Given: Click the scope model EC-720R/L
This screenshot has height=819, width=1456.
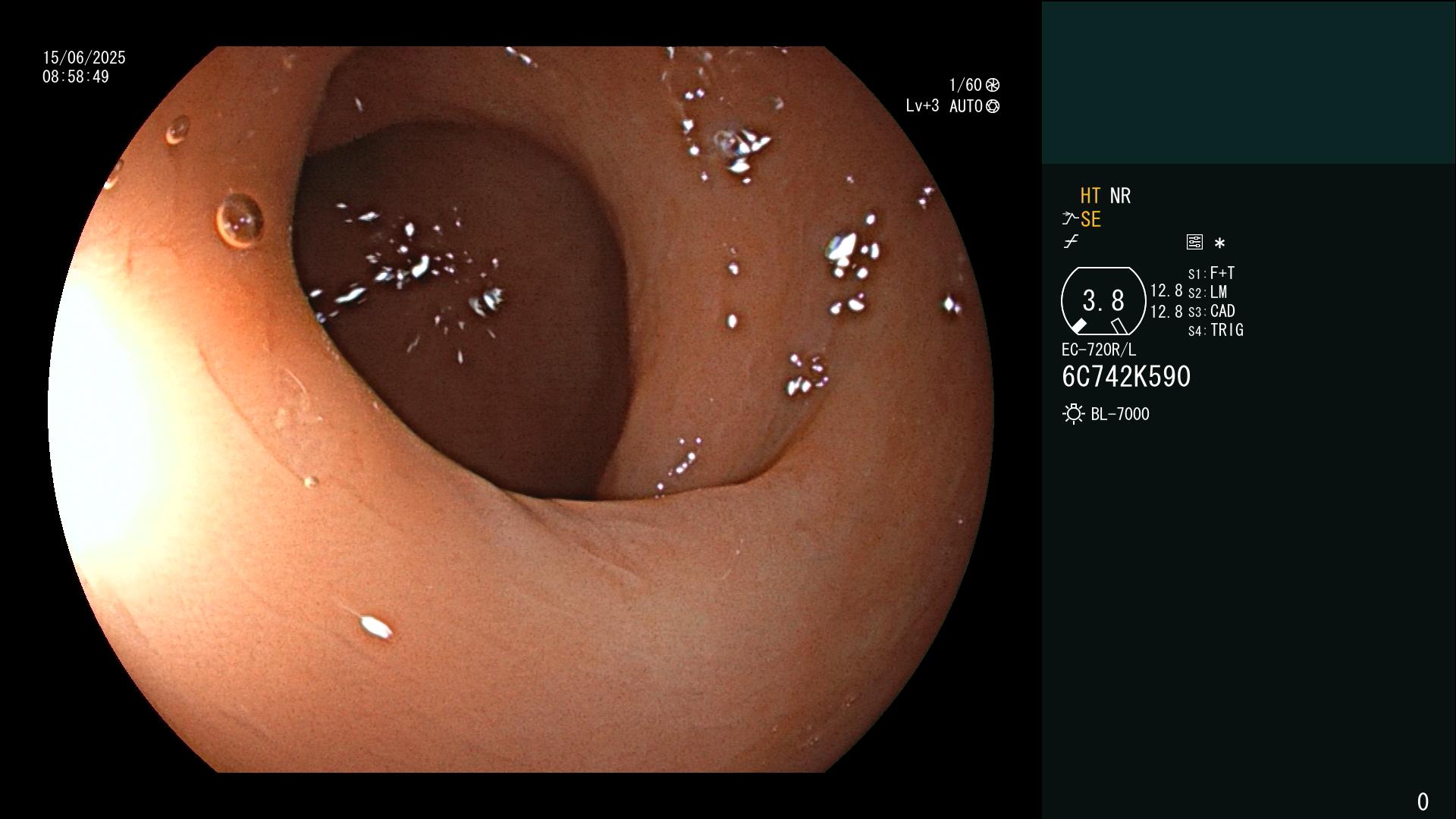Looking at the screenshot, I should 1099,350.
